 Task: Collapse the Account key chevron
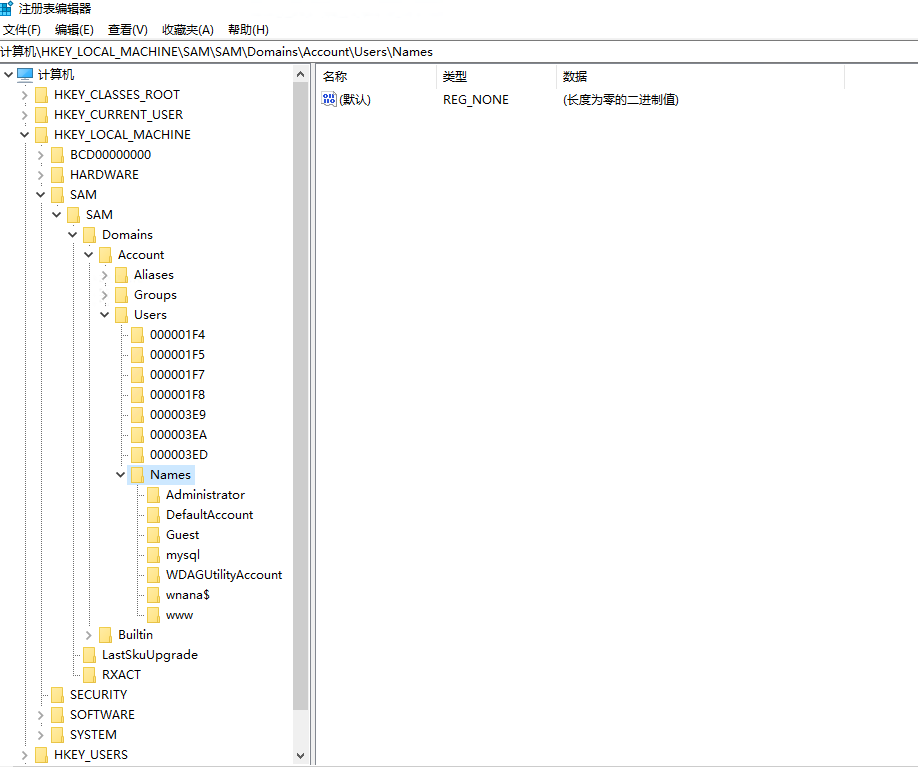(88, 255)
